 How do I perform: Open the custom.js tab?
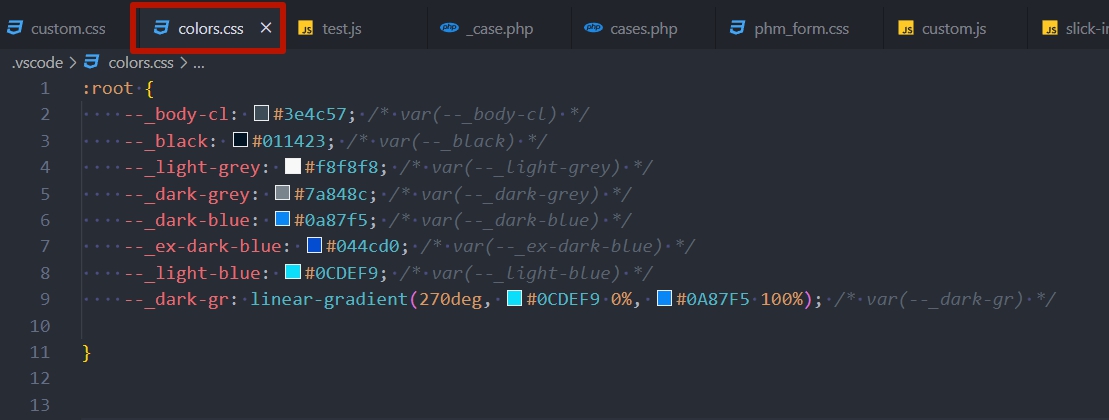954,28
